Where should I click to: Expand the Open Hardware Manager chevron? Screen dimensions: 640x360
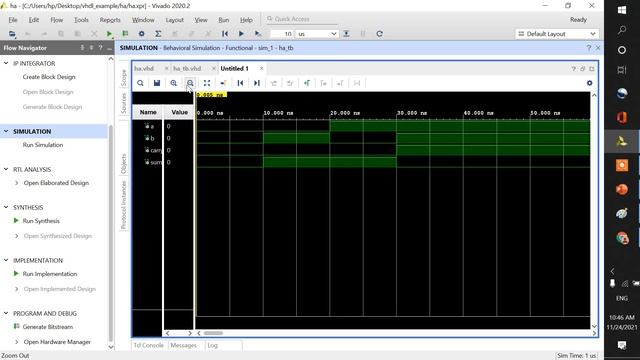point(16,342)
